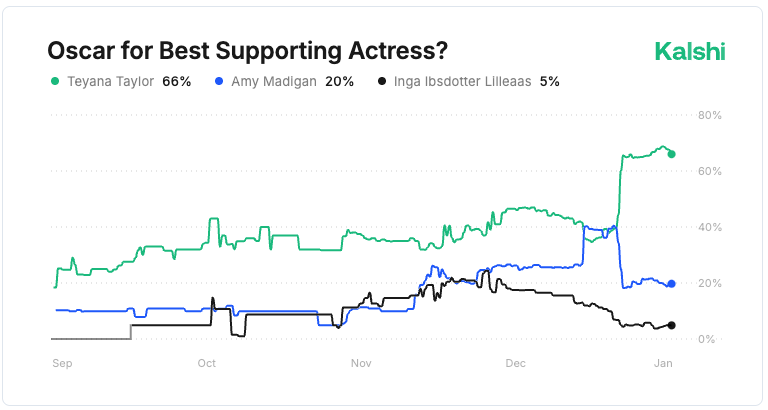The width and height of the screenshot is (768, 410).
Task: Click the Dec label on the time axis
Action: [515, 363]
